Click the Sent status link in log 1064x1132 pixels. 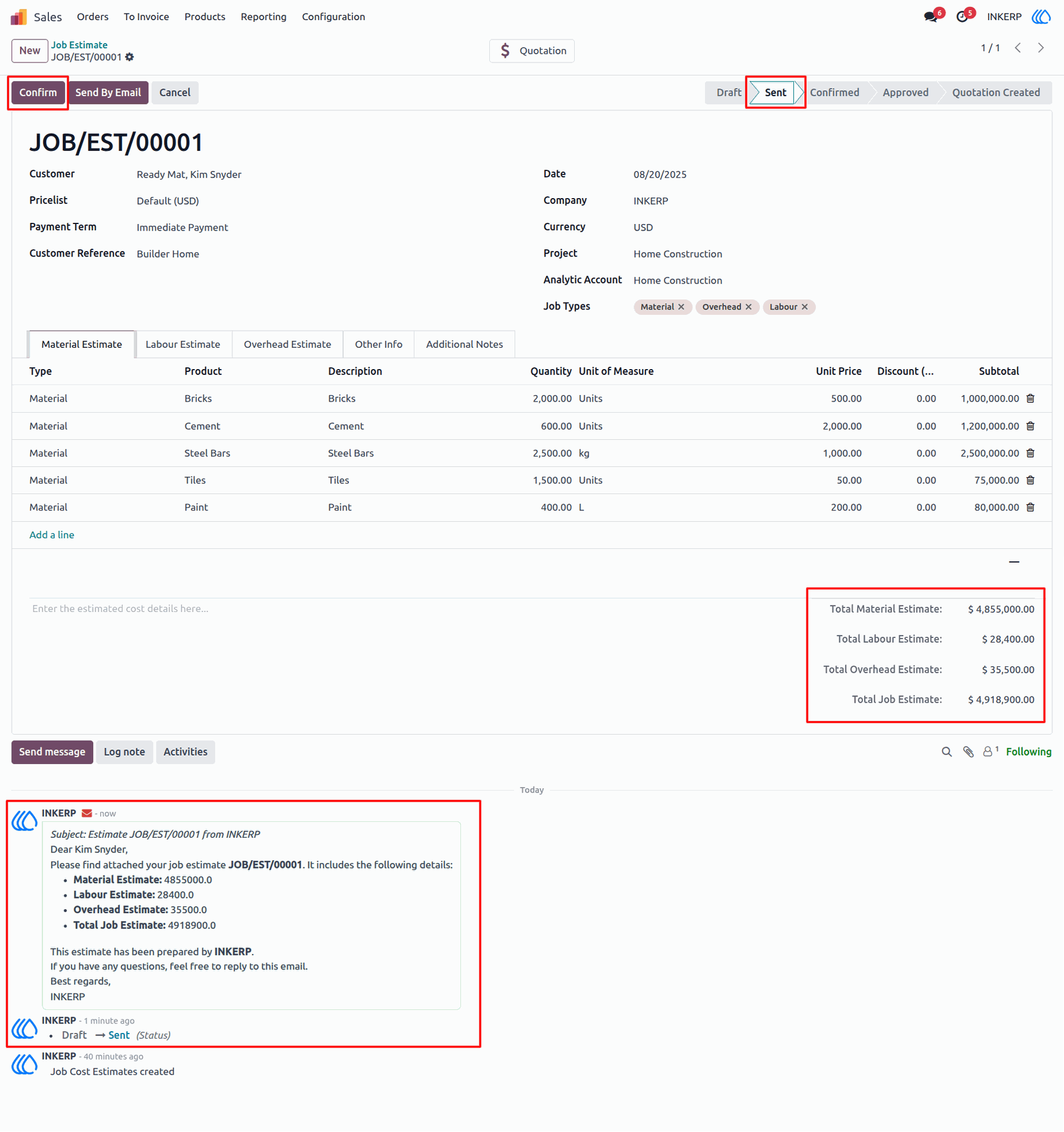click(x=119, y=1035)
